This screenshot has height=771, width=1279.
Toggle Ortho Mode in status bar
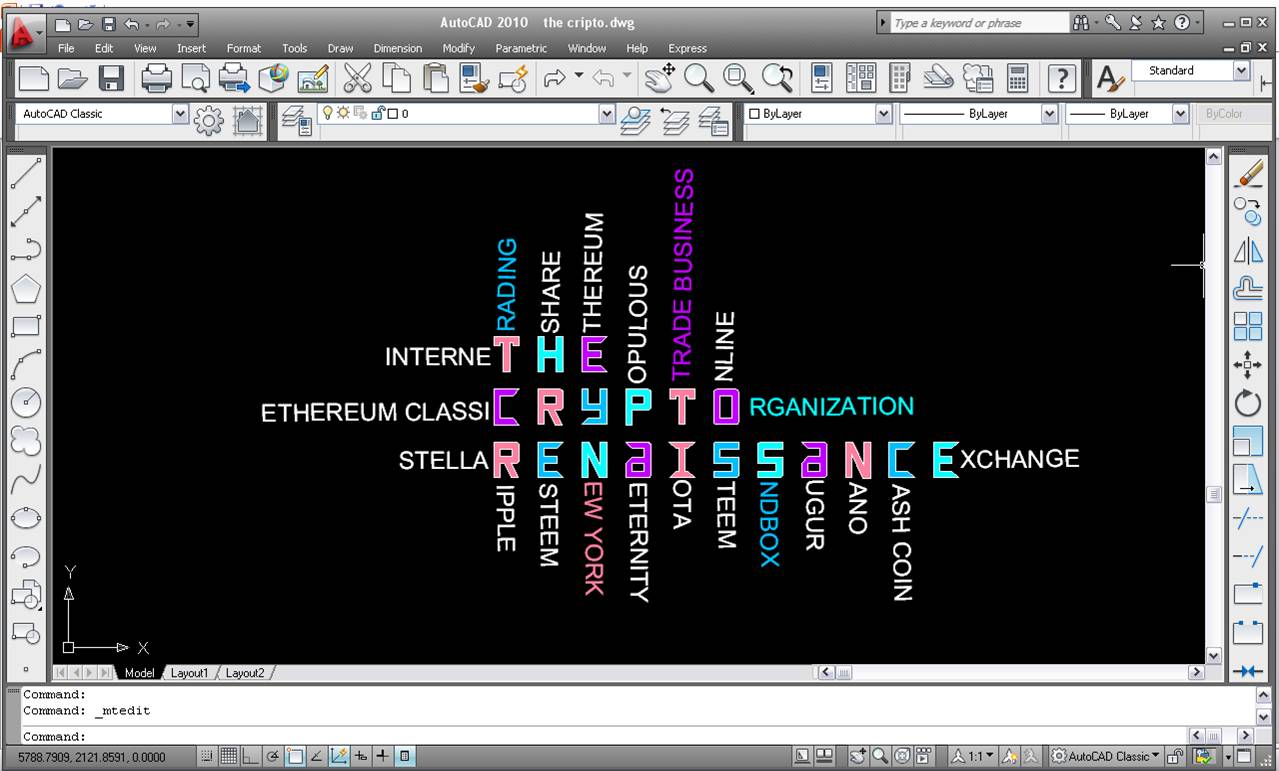[x=250, y=757]
